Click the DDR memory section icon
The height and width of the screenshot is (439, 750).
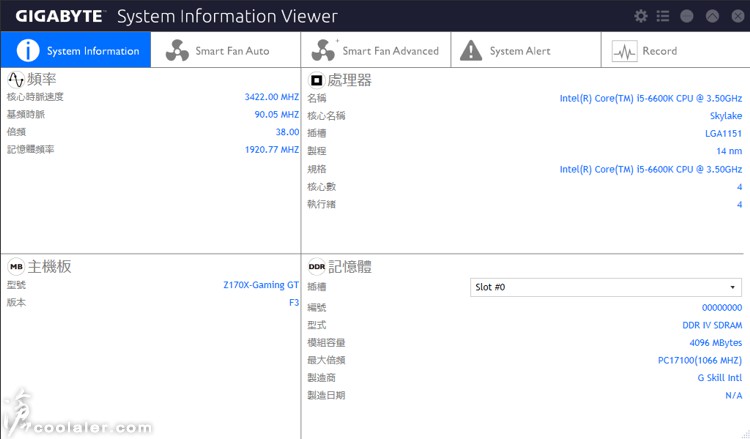coord(317,267)
